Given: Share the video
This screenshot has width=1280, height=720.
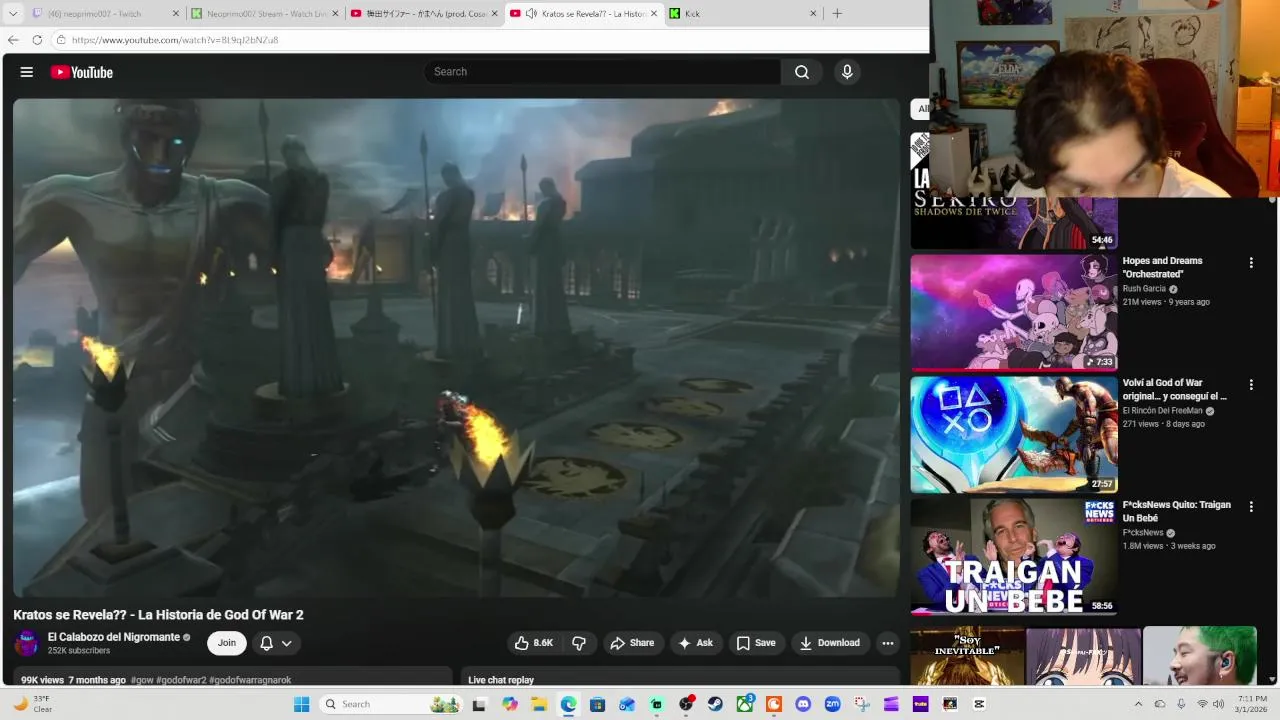Looking at the screenshot, I should pyautogui.click(x=632, y=643).
